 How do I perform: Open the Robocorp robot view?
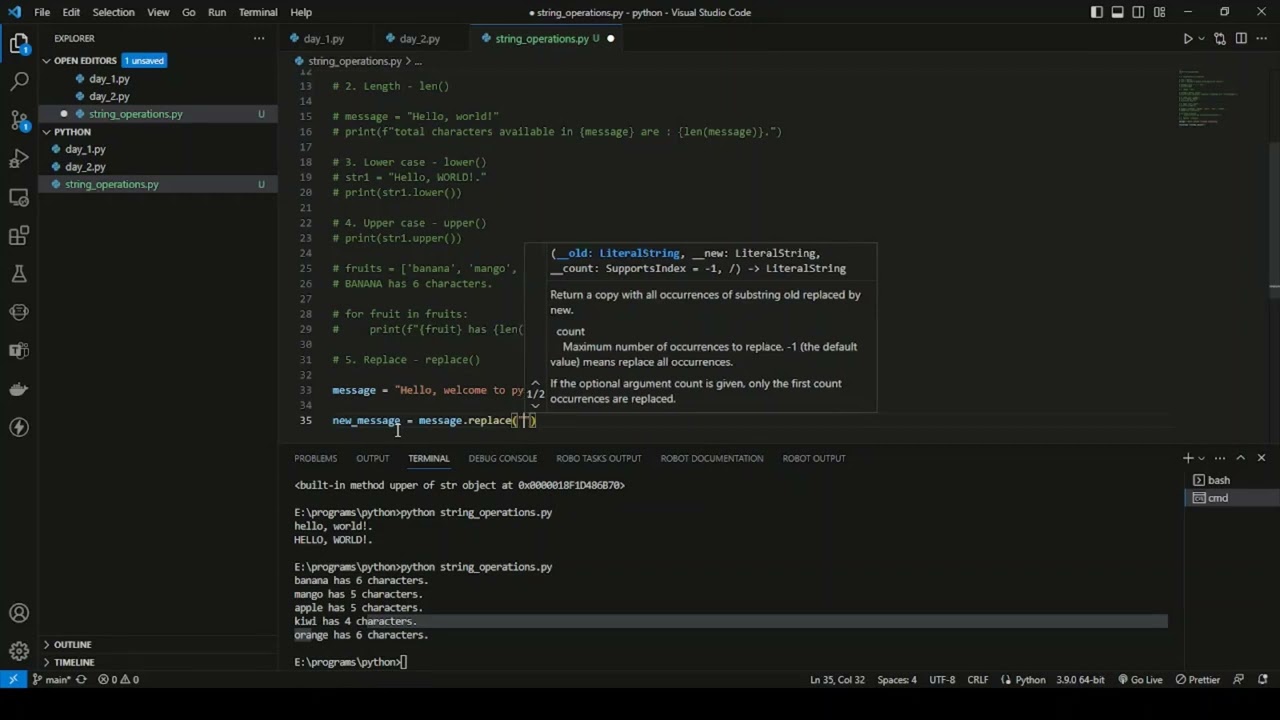click(x=19, y=312)
